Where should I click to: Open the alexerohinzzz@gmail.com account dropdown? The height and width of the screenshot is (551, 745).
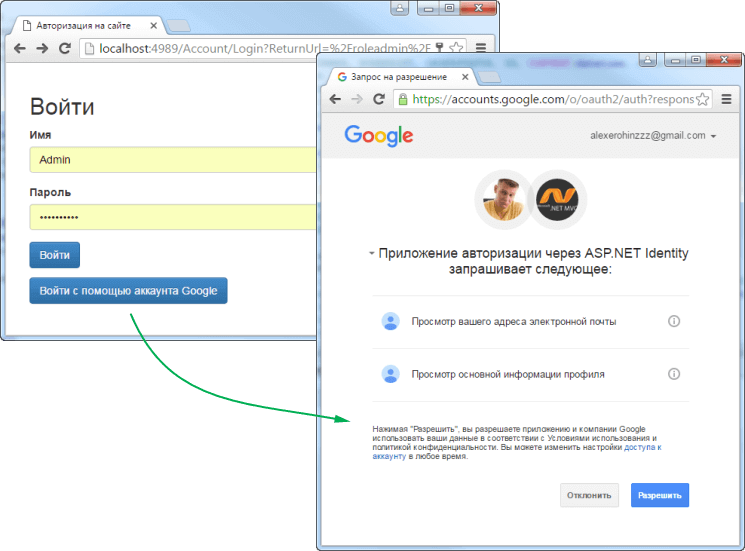click(x=653, y=135)
